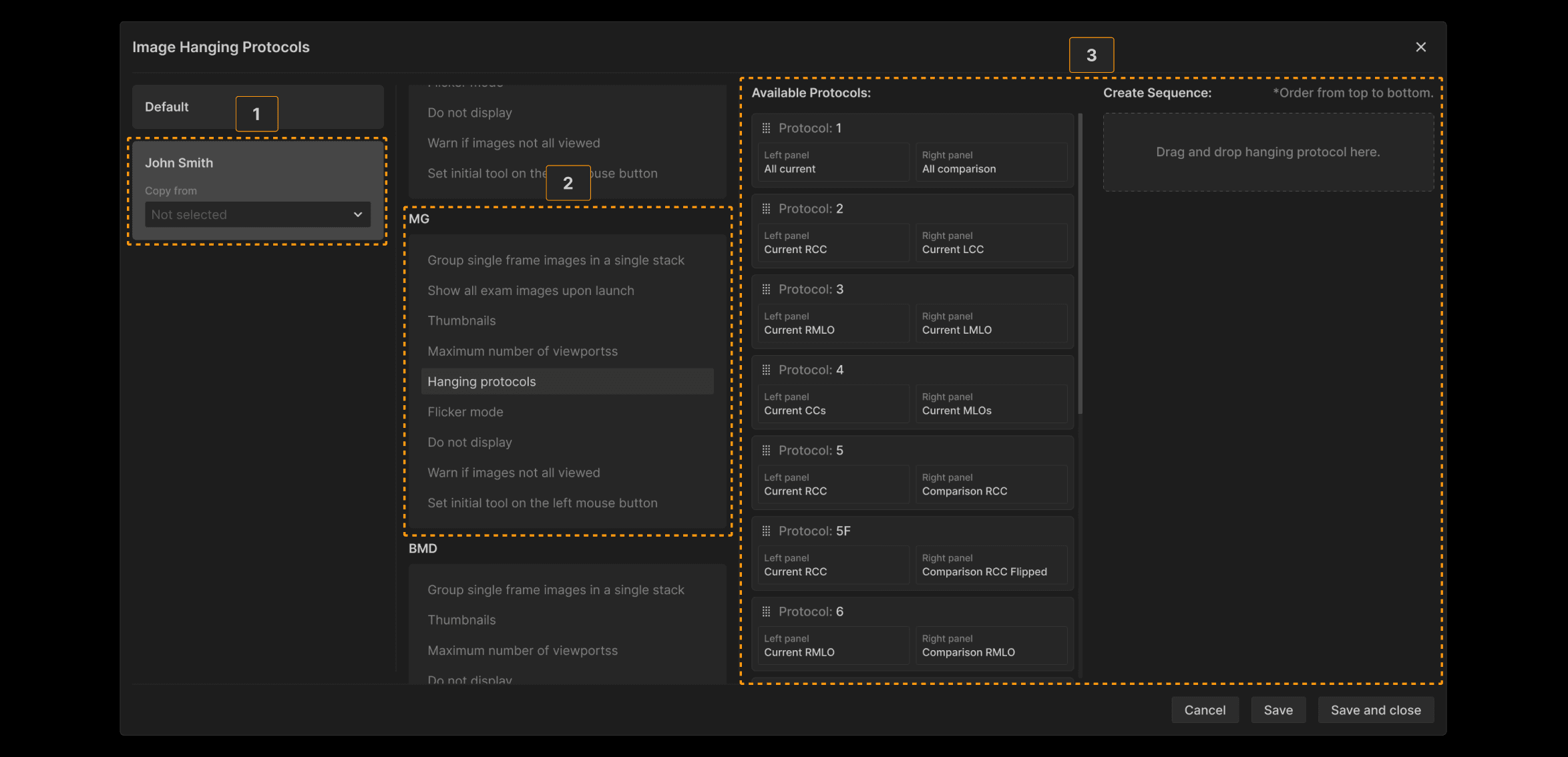Click drag handle icon of Protocol: 5
Screen dimensions: 1568x757
click(x=766, y=451)
